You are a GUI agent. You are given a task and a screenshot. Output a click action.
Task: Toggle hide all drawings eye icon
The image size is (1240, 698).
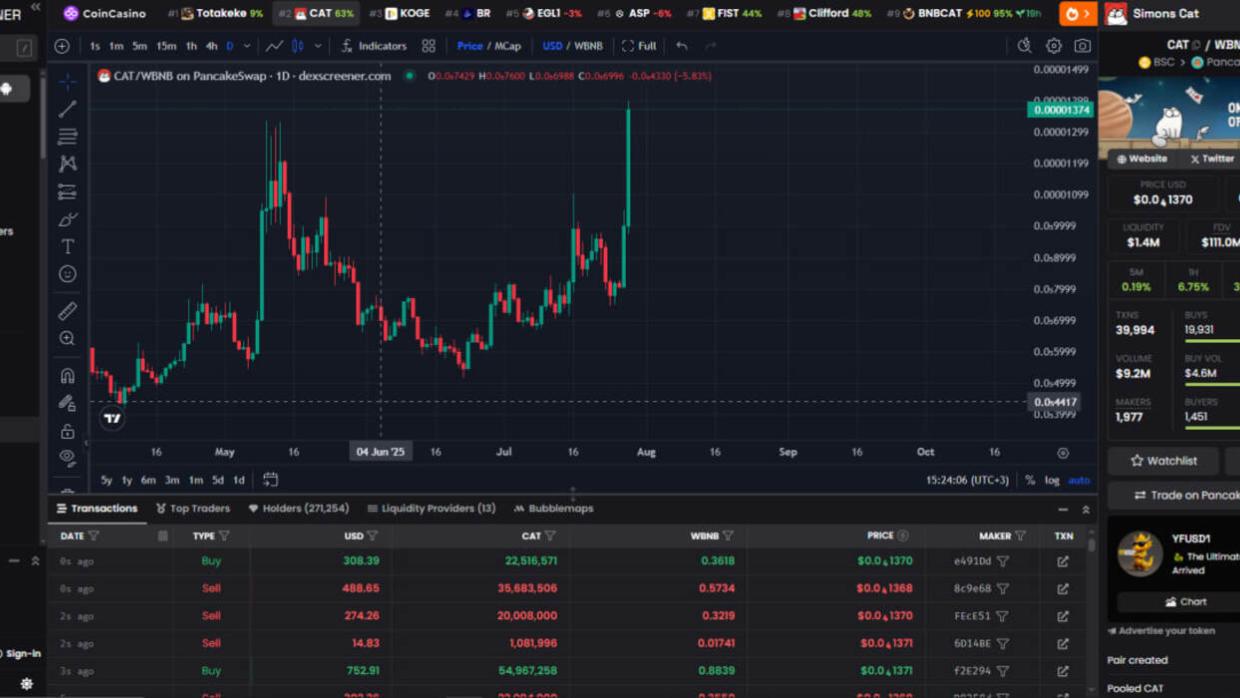pyautogui.click(x=67, y=457)
